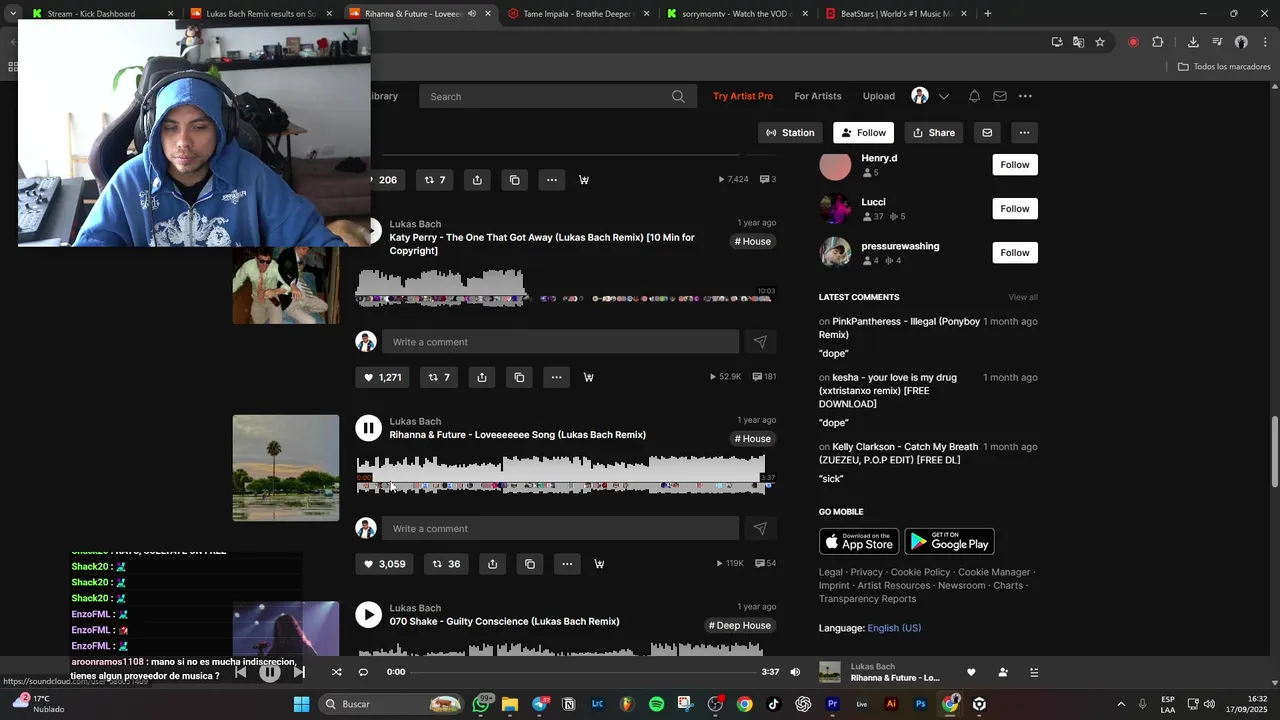Open Spotify from Windows taskbar
This screenshot has height=720, width=1280.
click(x=656, y=704)
